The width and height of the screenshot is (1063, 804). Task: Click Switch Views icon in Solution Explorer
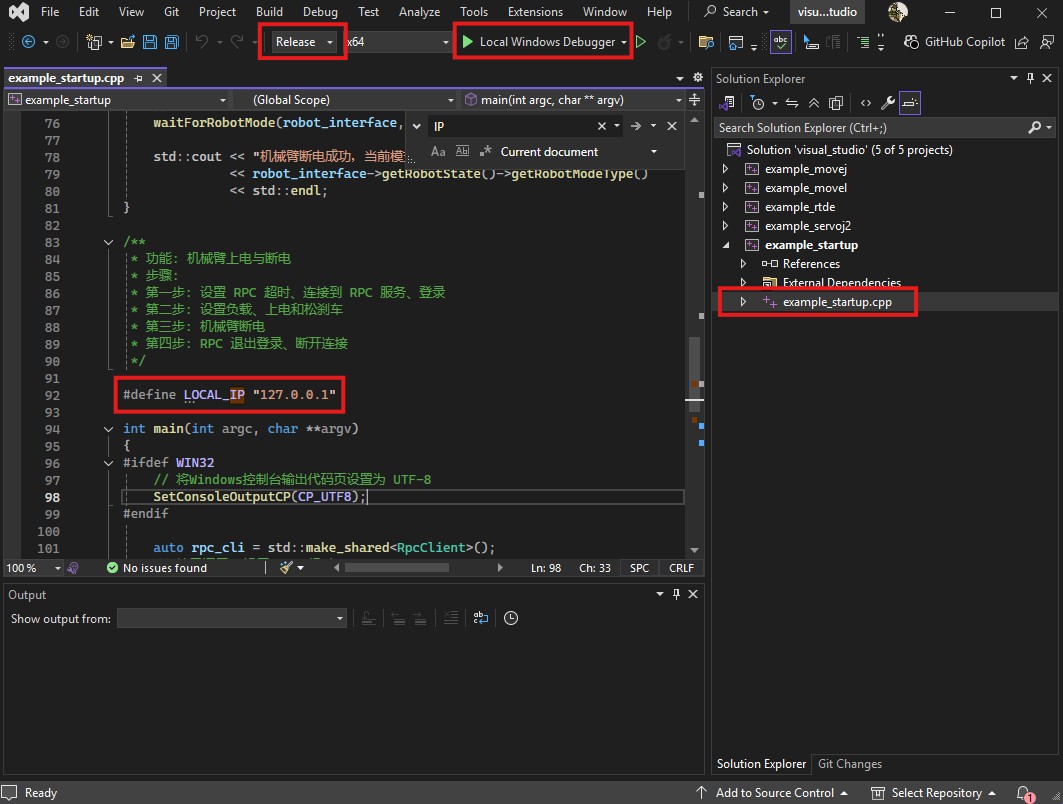pyautogui.click(x=727, y=103)
